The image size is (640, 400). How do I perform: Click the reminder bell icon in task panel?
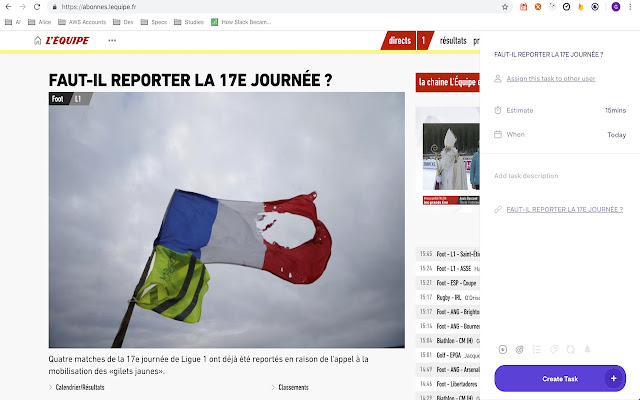coord(587,349)
